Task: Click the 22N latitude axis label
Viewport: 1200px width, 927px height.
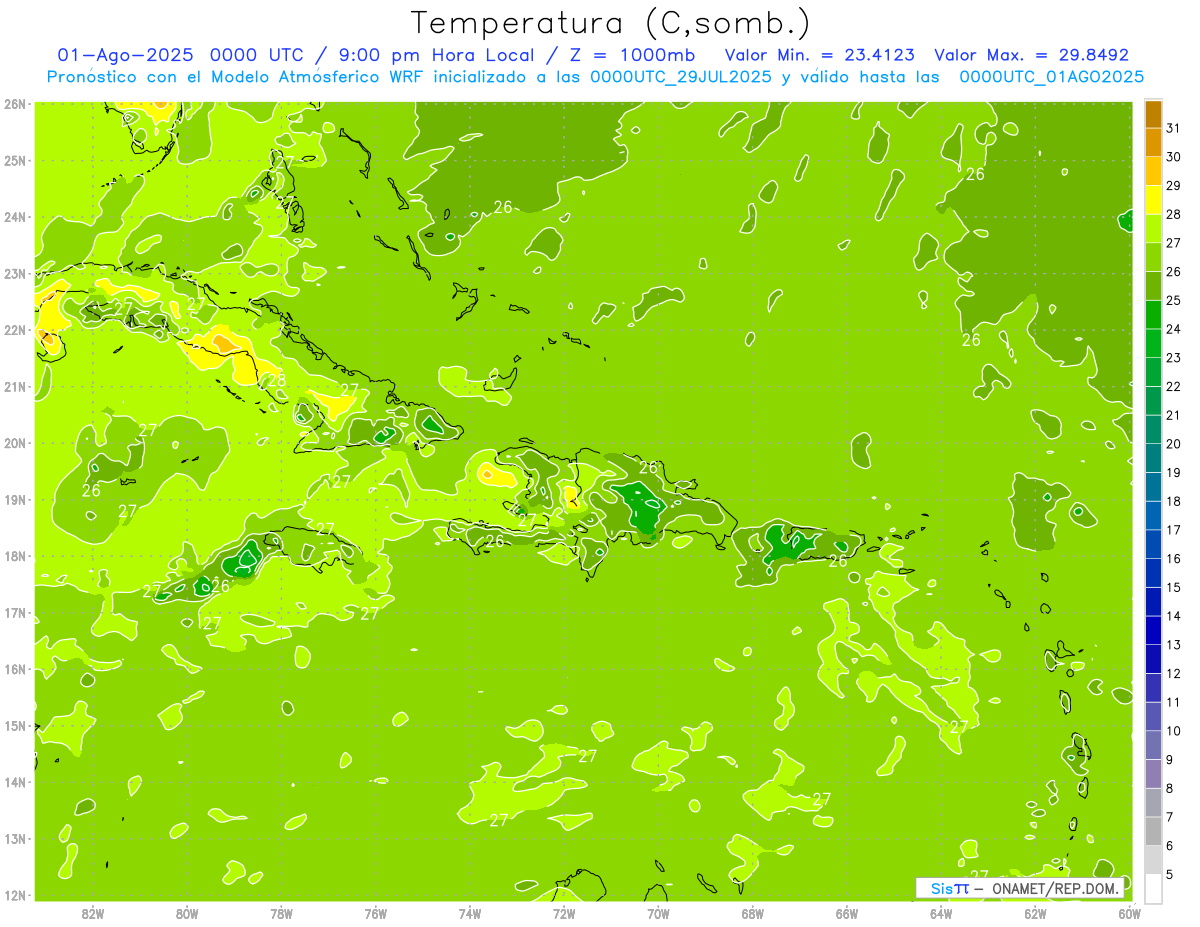Action: pos(14,330)
